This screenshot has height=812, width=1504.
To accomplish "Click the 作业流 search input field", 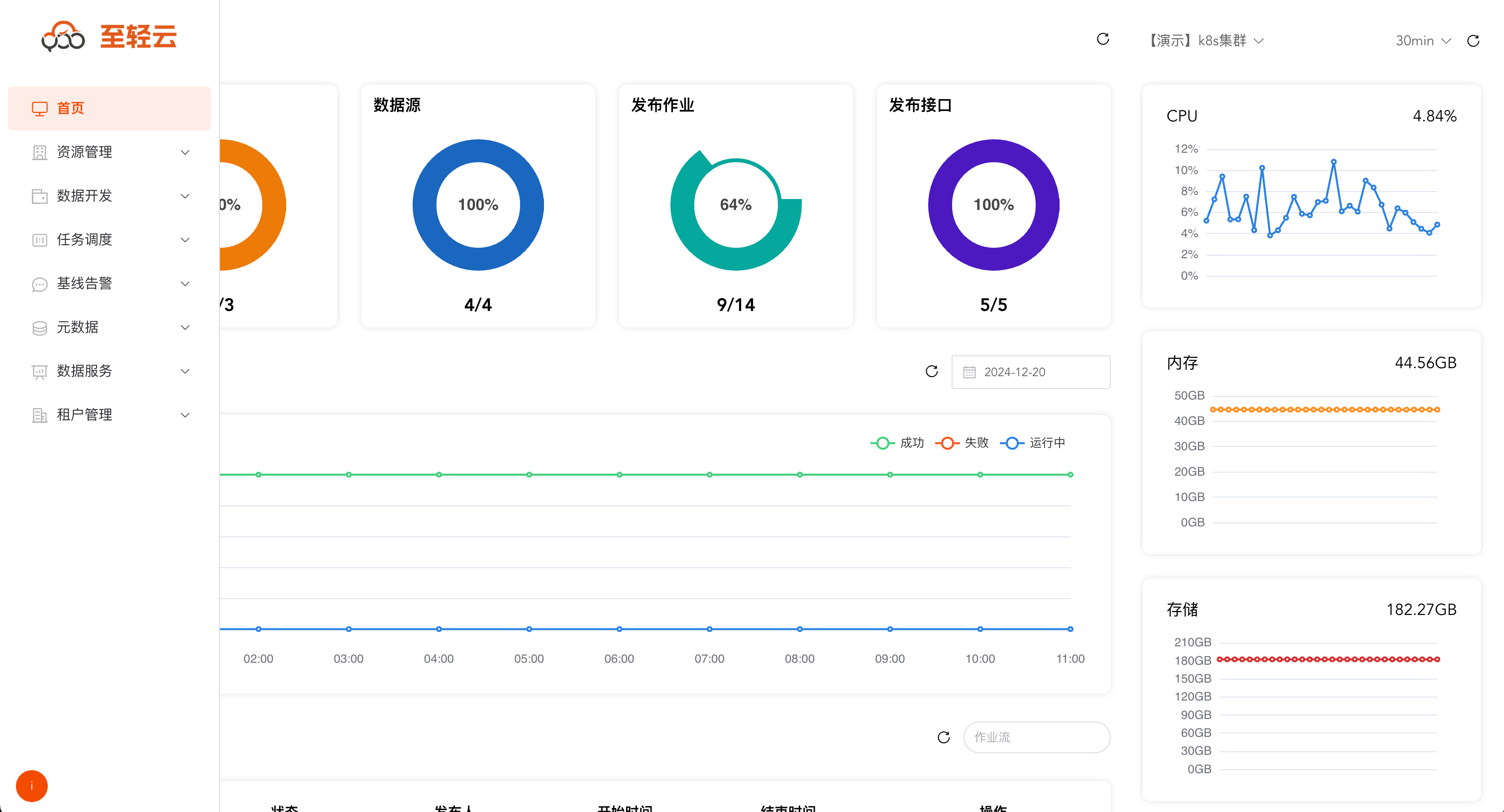I will coord(1036,737).
